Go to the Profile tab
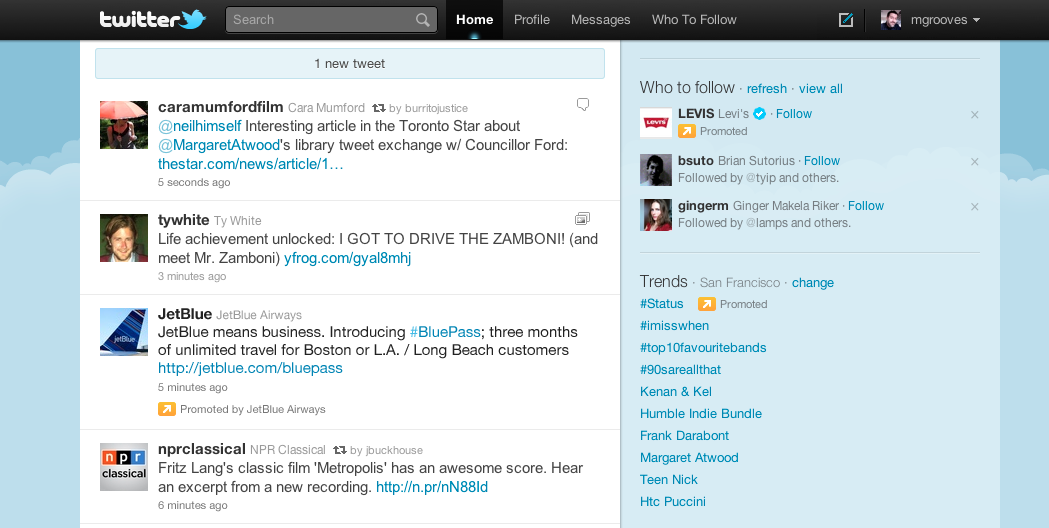The image size is (1049, 528). pyautogui.click(x=532, y=20)
